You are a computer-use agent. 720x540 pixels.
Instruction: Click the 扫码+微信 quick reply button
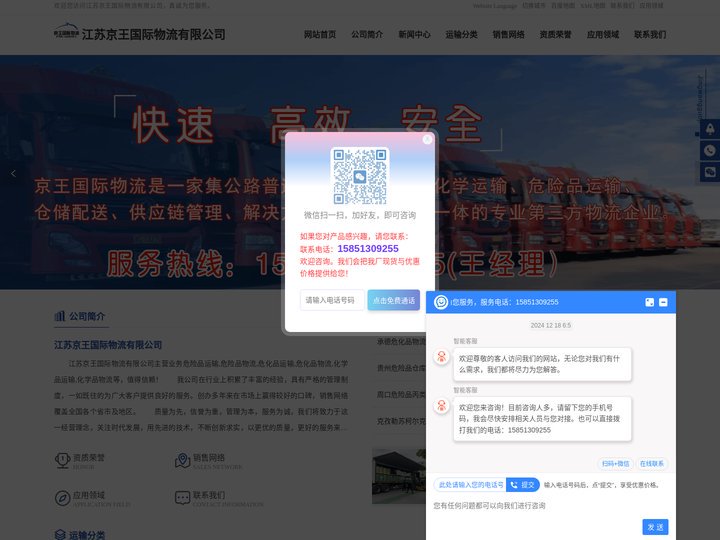tap(615, 464)
